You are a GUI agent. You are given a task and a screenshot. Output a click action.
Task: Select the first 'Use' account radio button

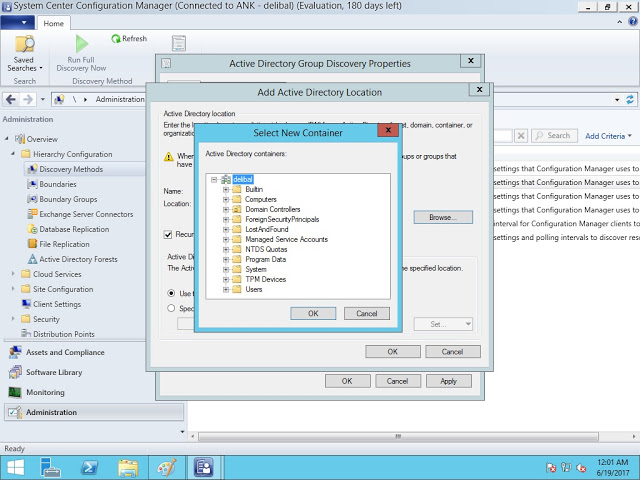coord(171,293)
